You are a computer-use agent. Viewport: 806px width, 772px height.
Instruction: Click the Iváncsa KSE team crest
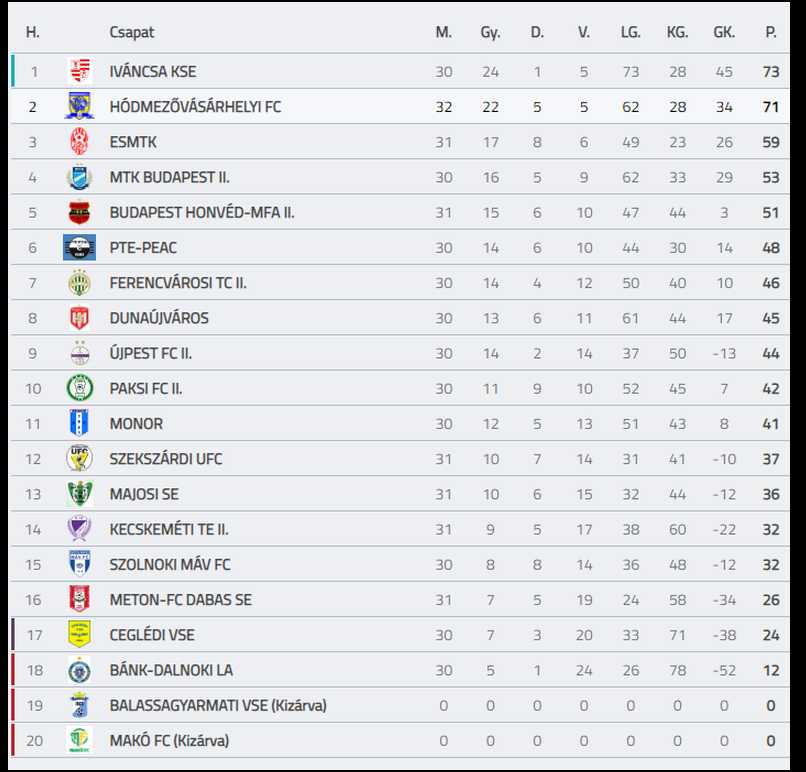click(x=80, y=71)
